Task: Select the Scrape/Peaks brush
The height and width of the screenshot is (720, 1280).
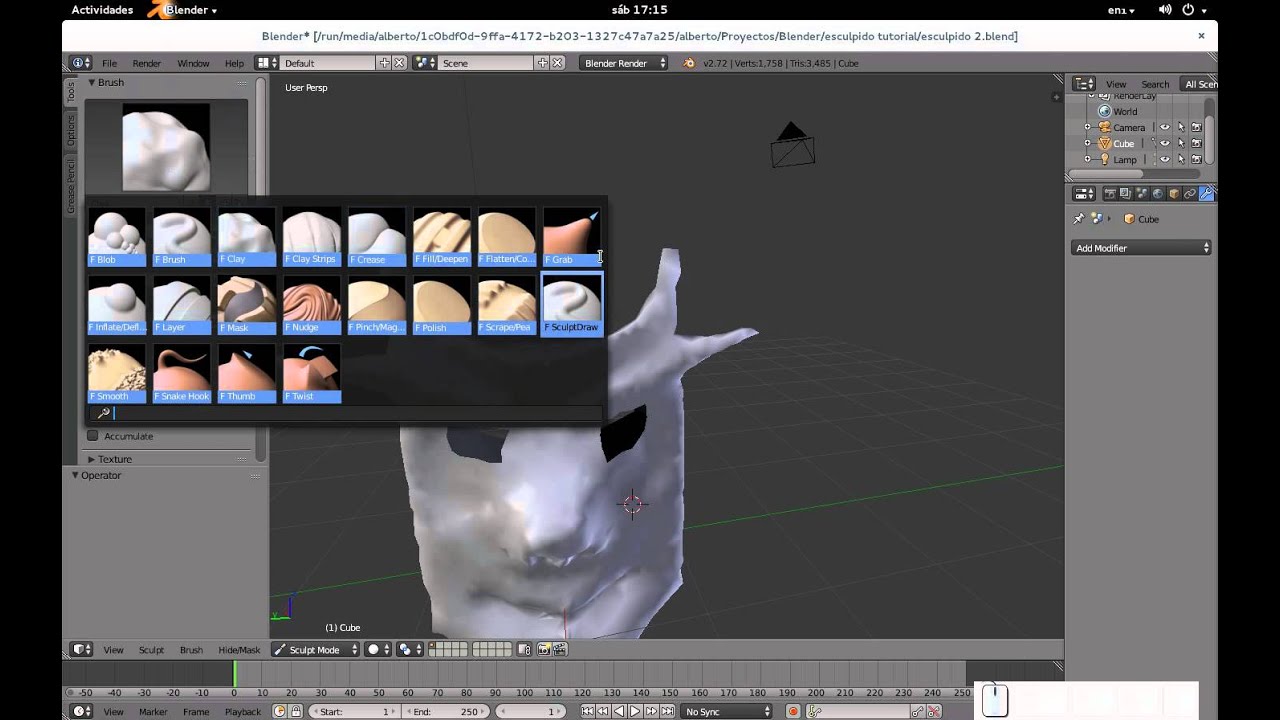Action: tap(507, 306)
